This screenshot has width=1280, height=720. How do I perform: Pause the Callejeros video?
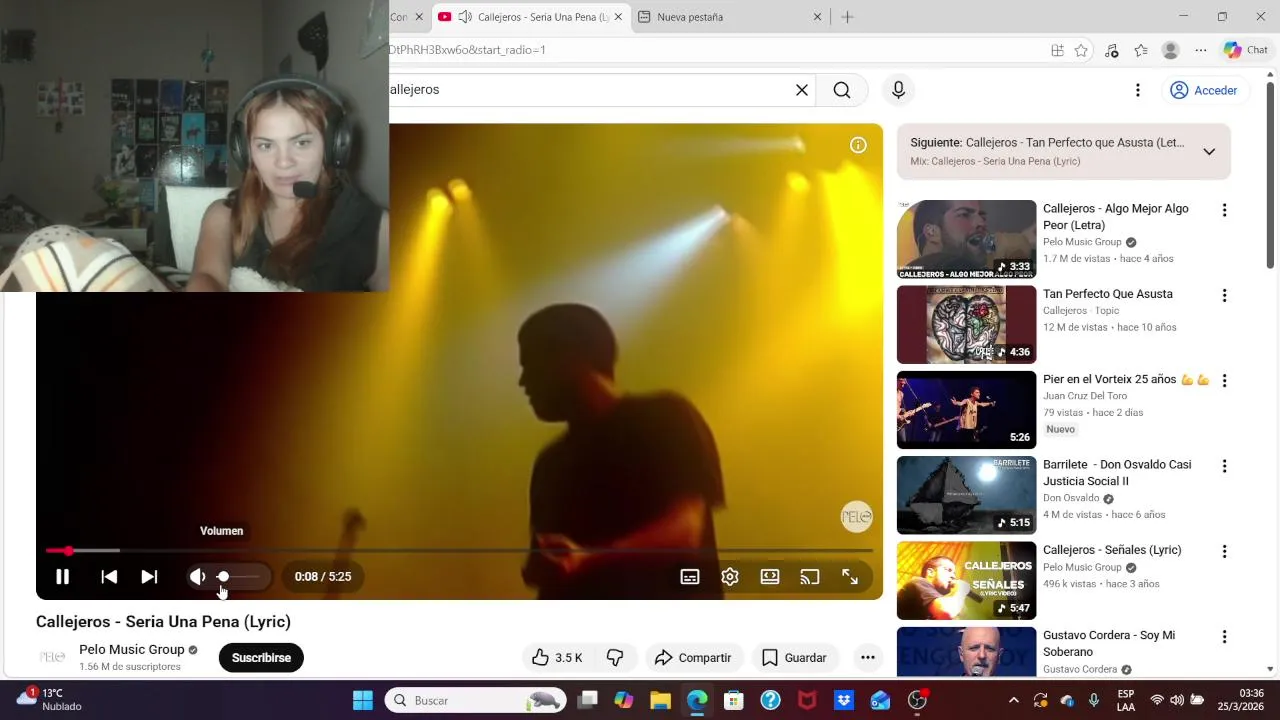[x=62, y=577]
